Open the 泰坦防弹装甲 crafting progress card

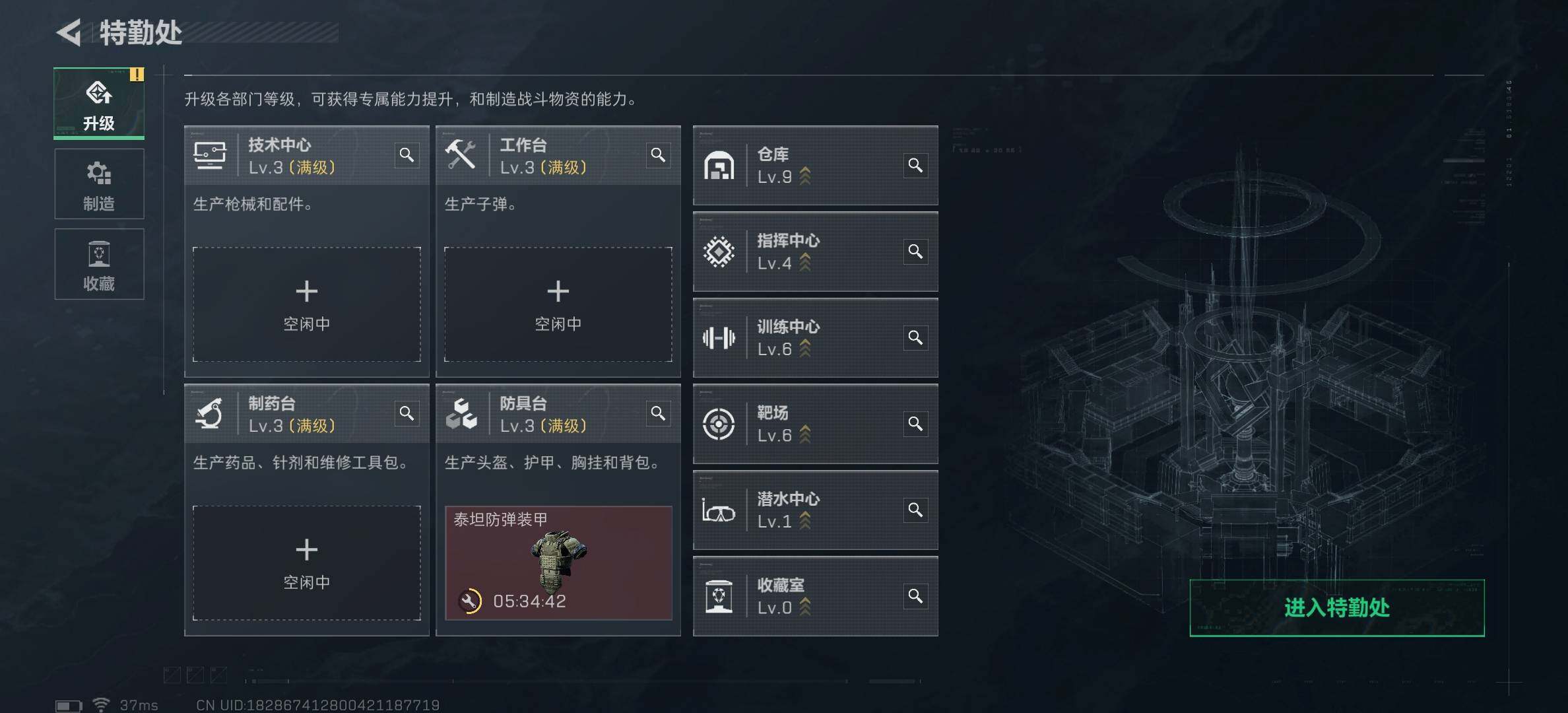click(x=558, y=563)
